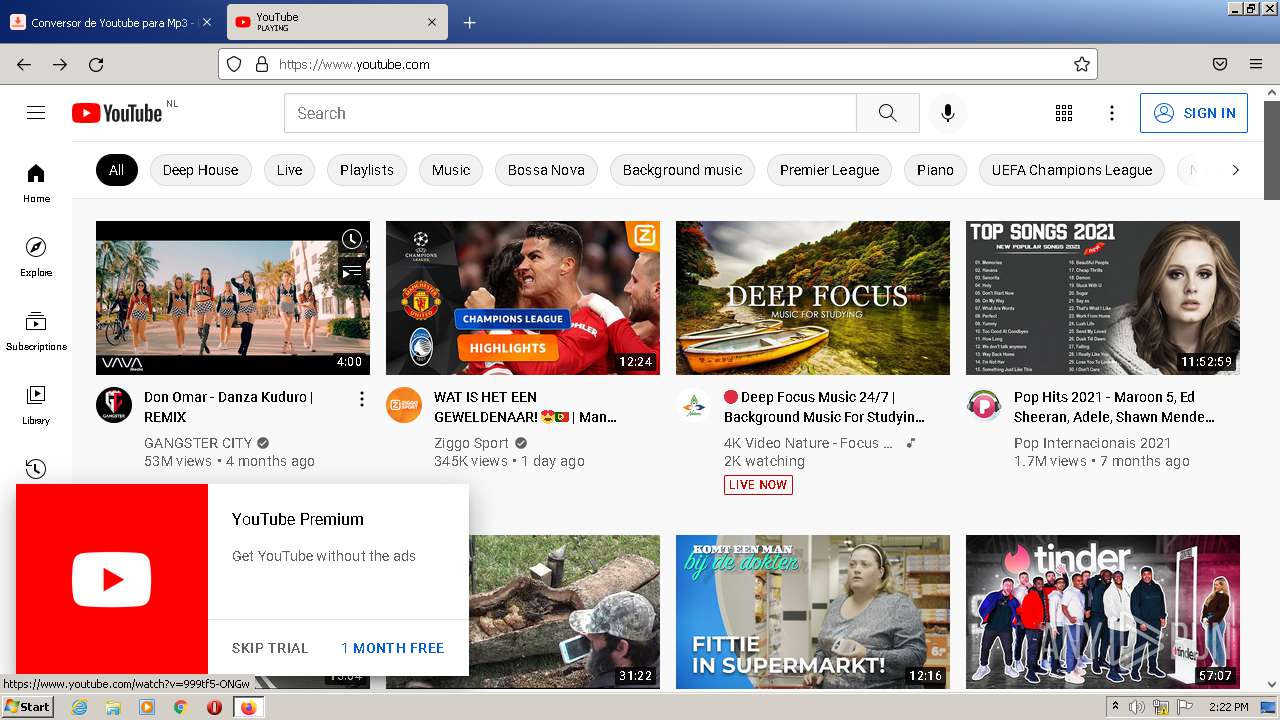Click the browser address bar
The height and width of the screenshot is (720, 1280).
657,64
